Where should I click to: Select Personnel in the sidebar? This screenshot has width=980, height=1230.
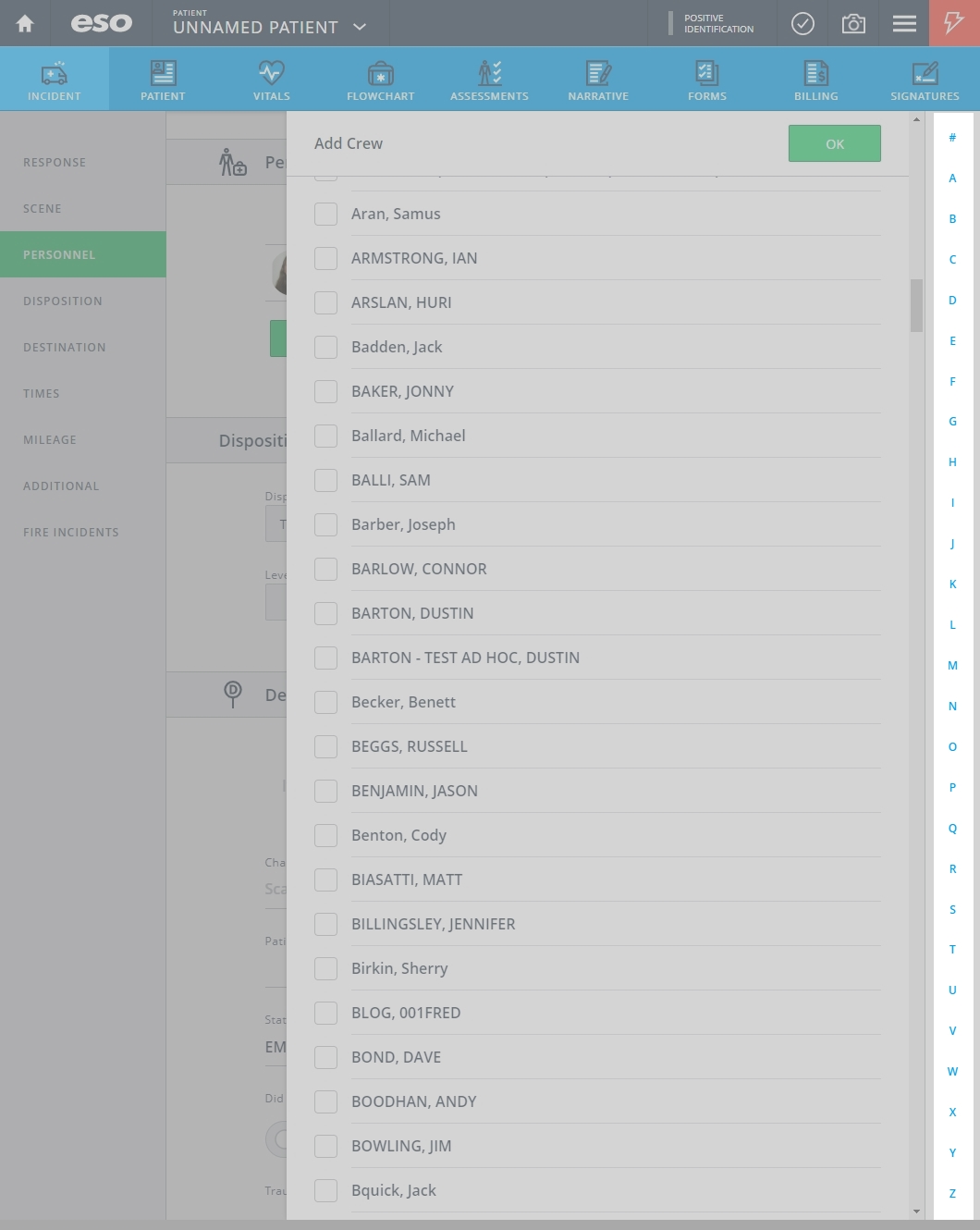coord(83,254)
